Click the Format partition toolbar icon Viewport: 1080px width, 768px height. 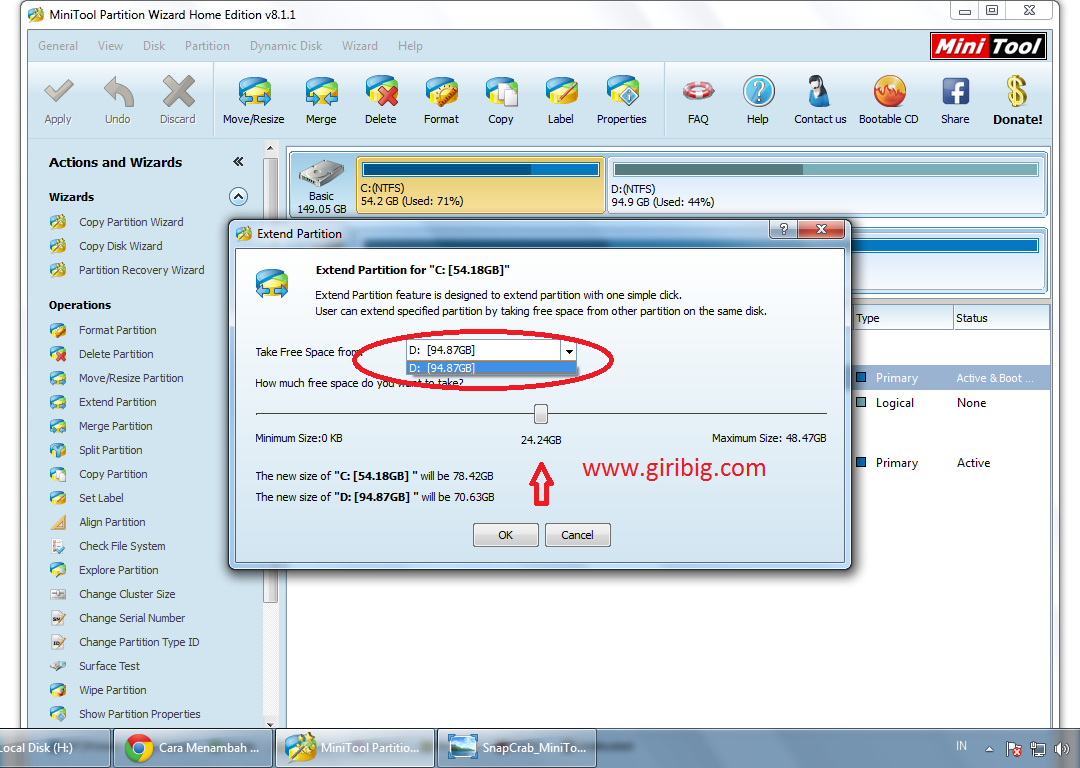click(x=441, y=99)
